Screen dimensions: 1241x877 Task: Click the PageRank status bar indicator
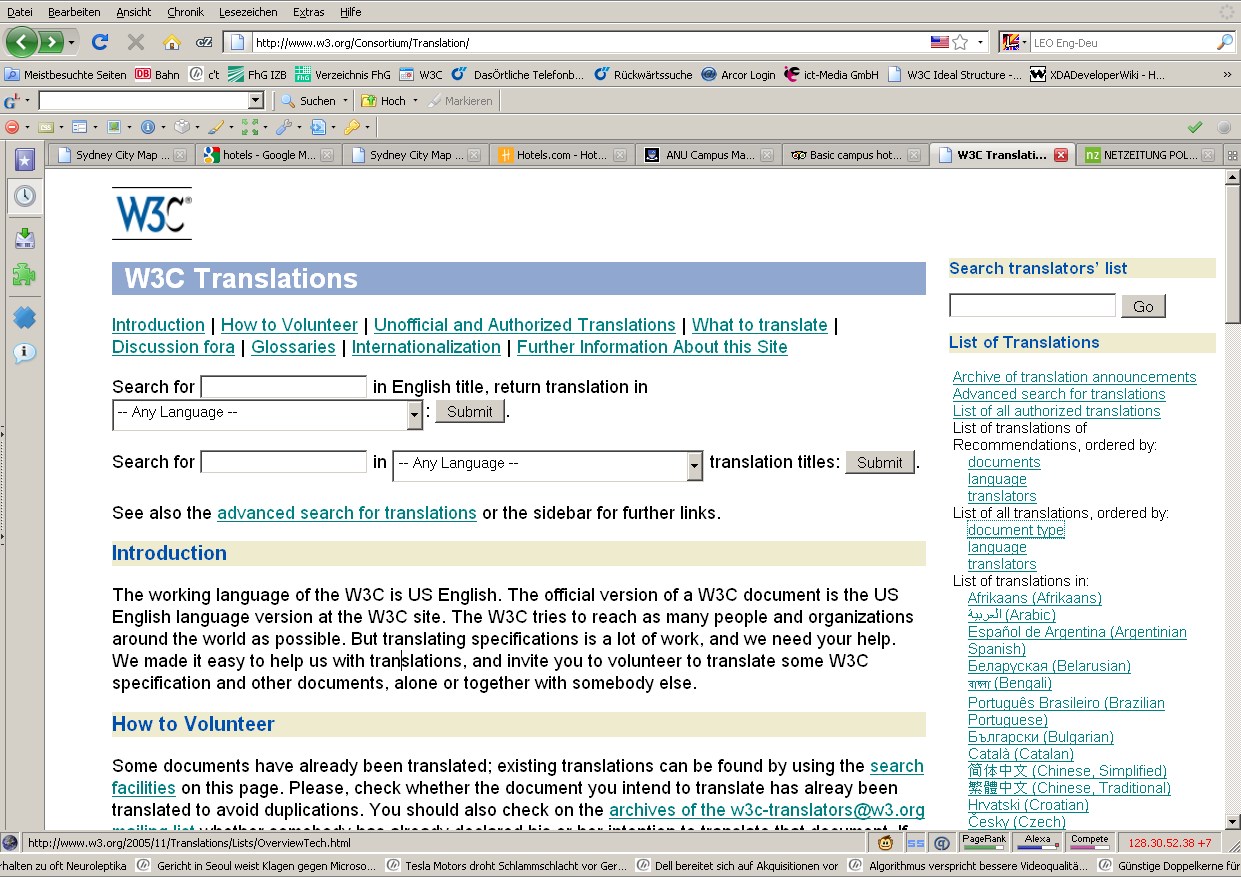pos(984,842)
